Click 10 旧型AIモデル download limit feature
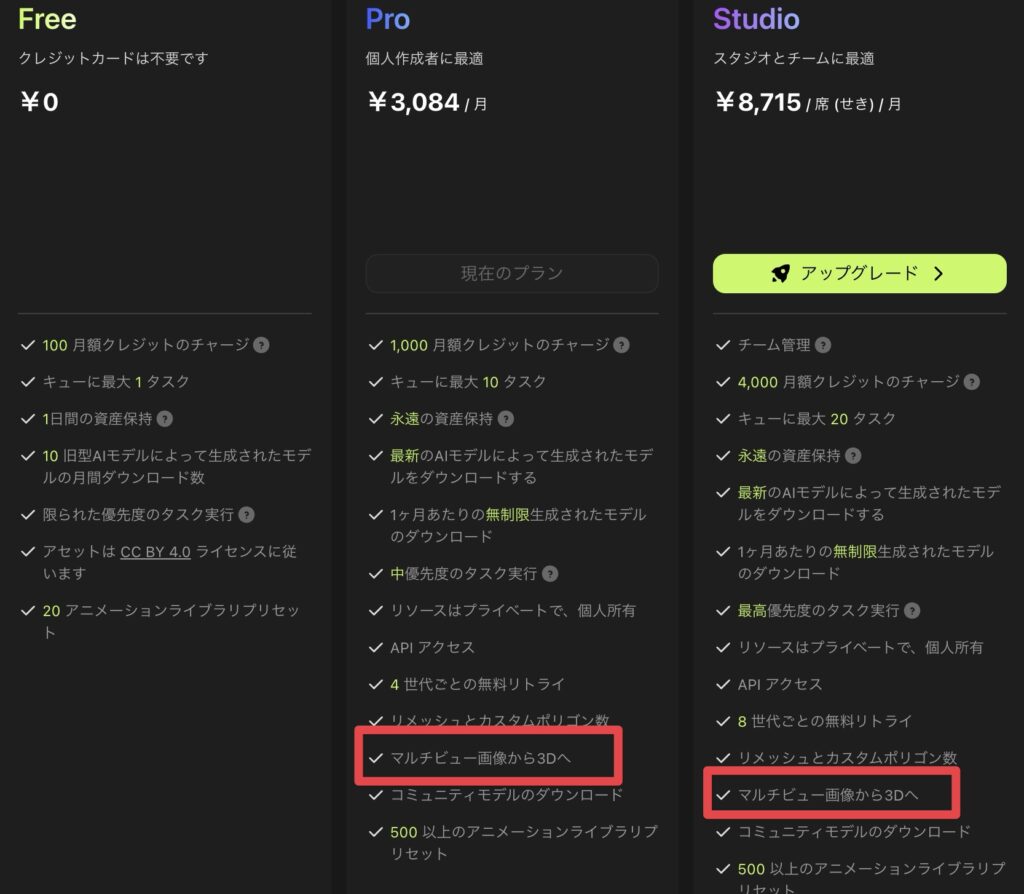The height and width of the screenshot is (894, 1024). coord(177,466)
